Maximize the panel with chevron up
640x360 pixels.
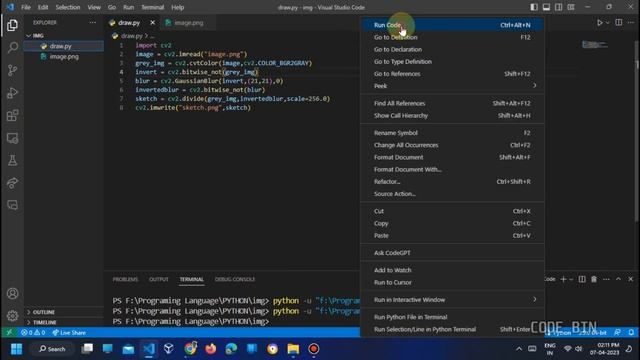pos(618,279)
